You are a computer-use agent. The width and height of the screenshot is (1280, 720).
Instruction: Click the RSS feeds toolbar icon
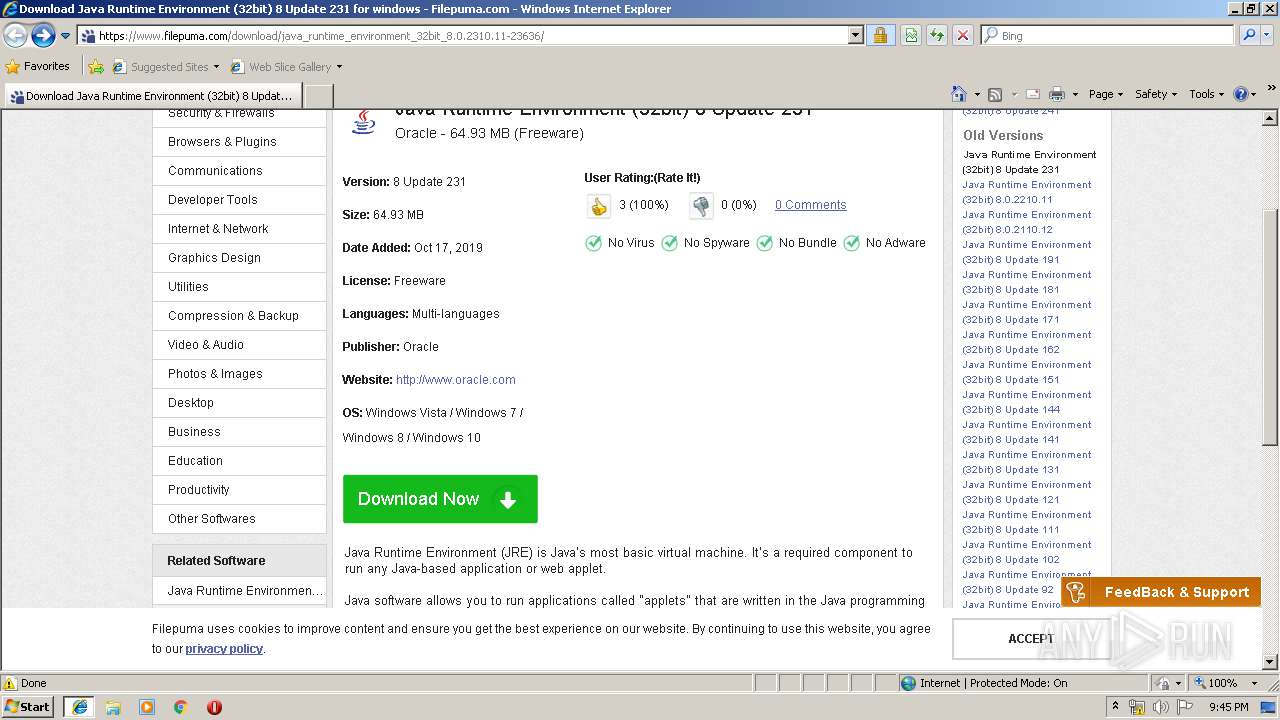point(995,94)
